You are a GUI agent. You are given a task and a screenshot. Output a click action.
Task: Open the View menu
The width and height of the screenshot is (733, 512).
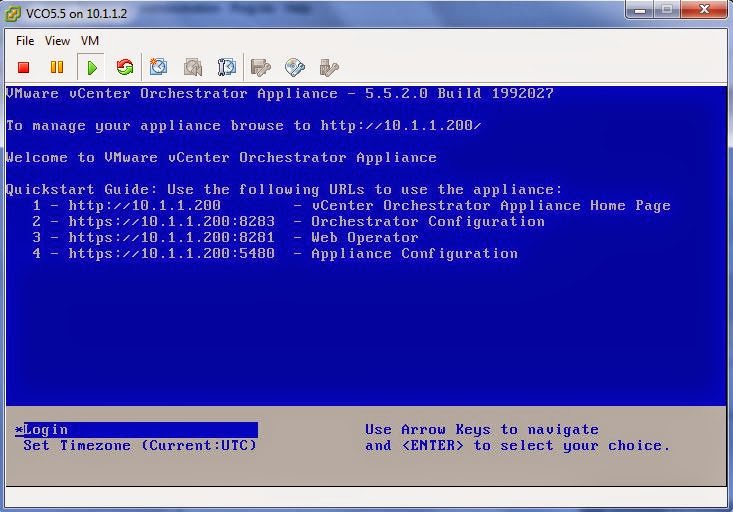click(x=57, y=41)
